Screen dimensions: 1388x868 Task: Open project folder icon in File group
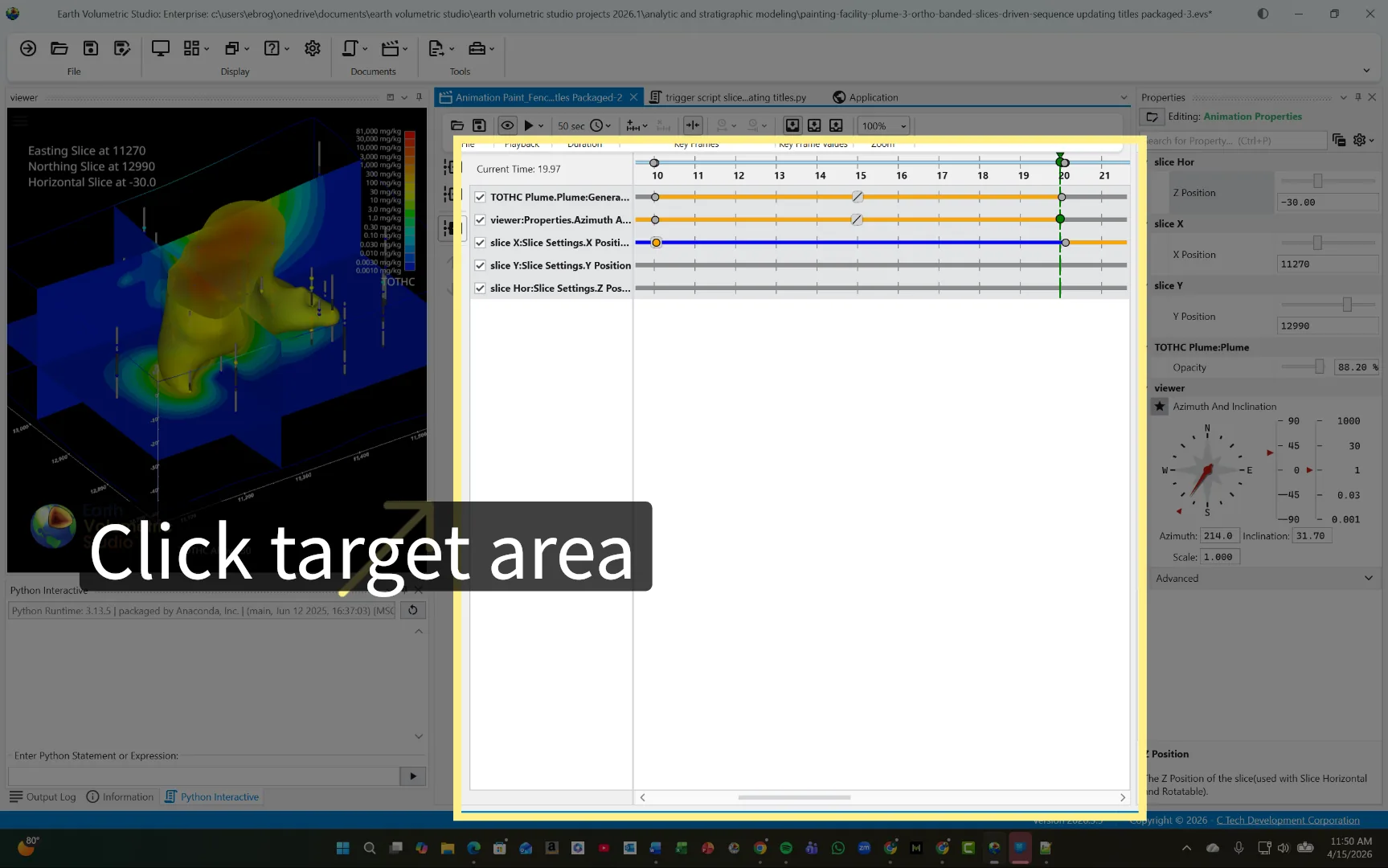[59, 49]
